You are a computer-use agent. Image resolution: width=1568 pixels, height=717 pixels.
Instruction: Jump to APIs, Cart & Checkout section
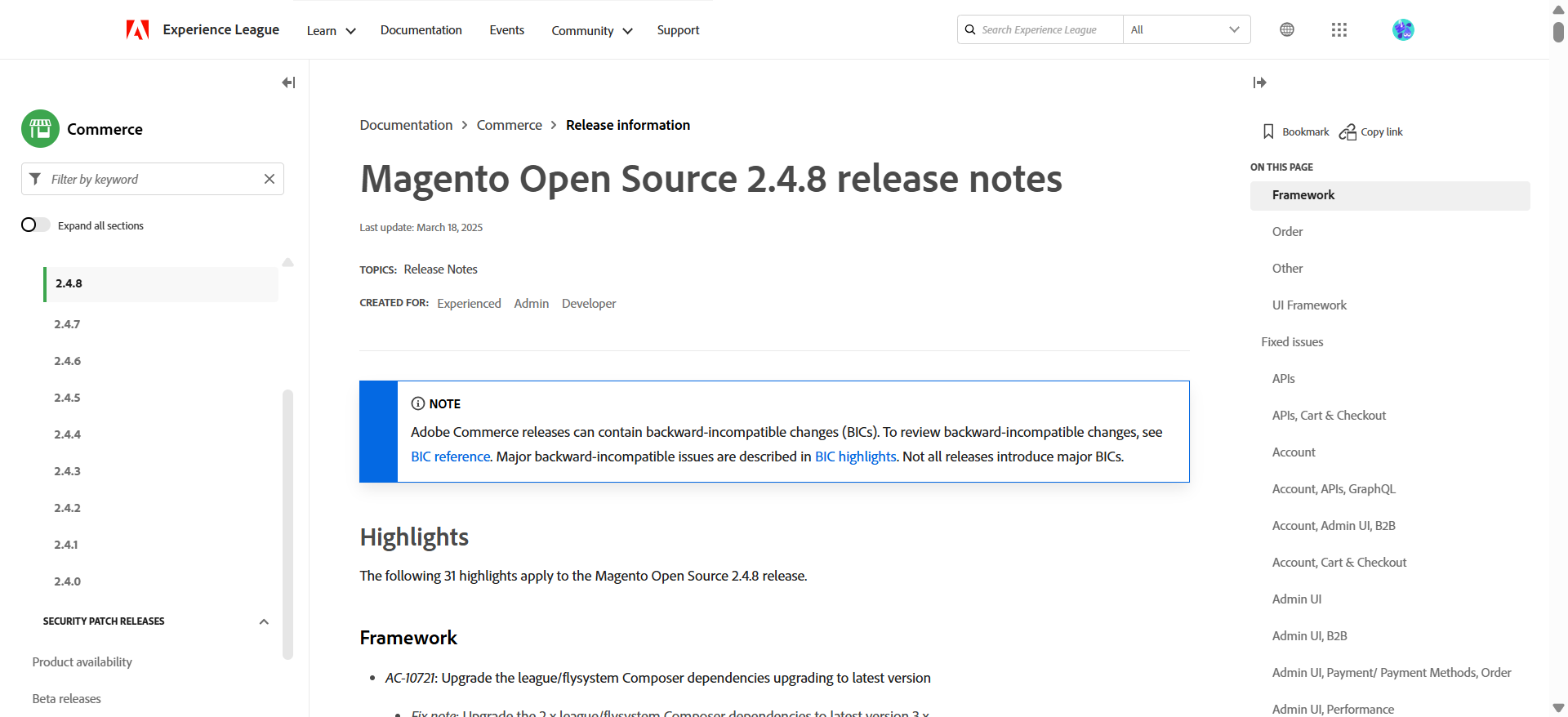(1329, 416)
